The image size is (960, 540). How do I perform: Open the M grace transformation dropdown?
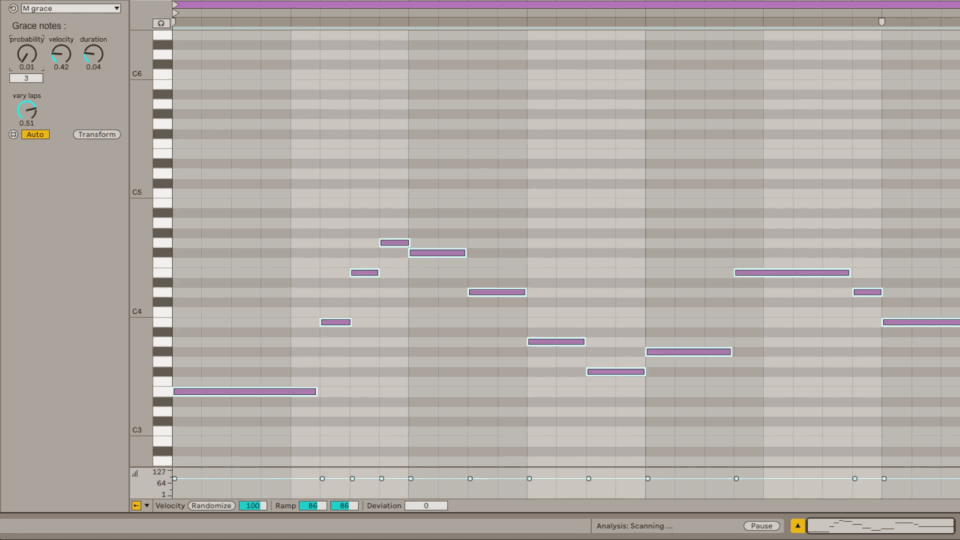(x=70, y=8)
